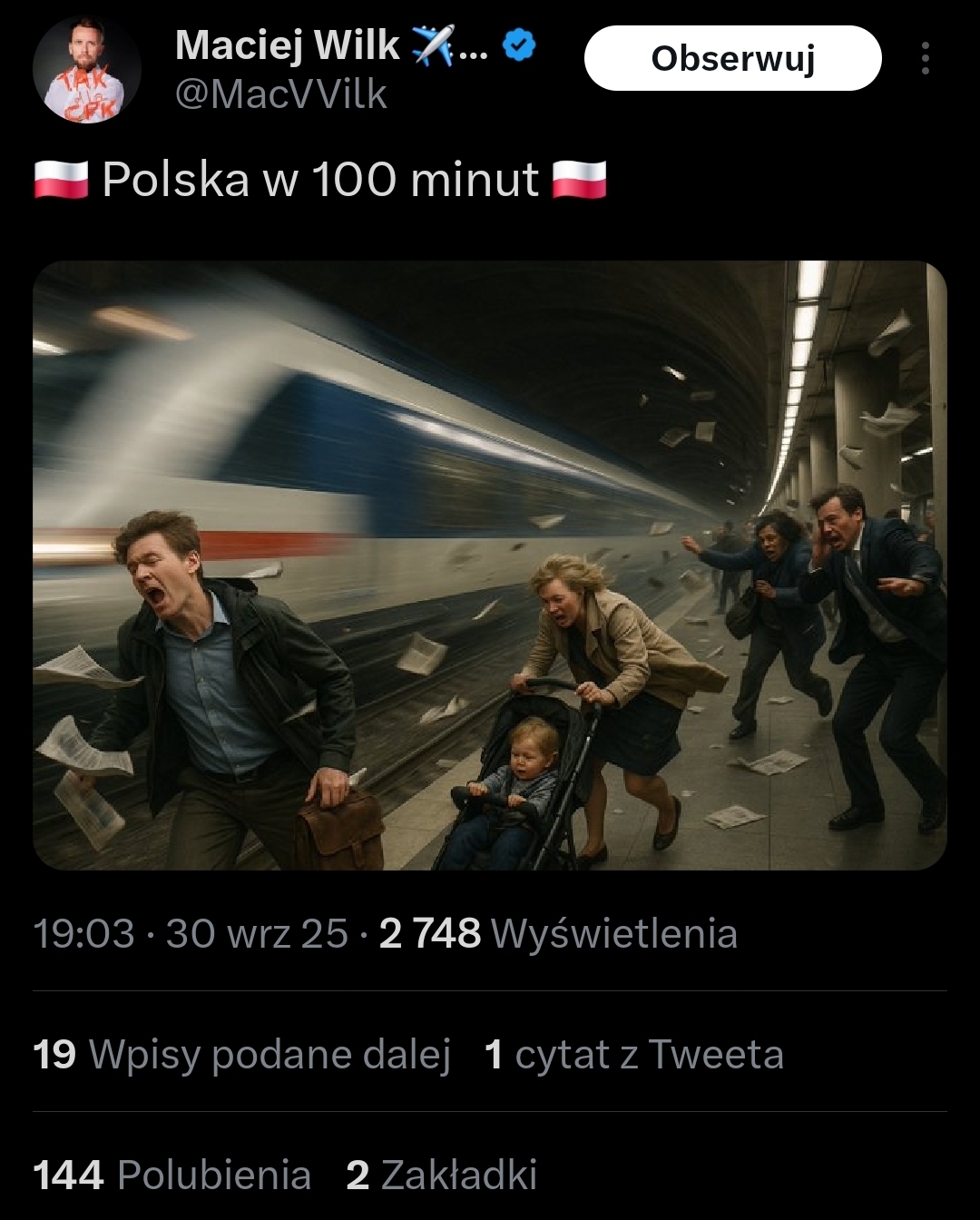Open the speeding train image
The height and width of the screenshot is (1220, 980).
pyautogui.click(x=490, y=566)
